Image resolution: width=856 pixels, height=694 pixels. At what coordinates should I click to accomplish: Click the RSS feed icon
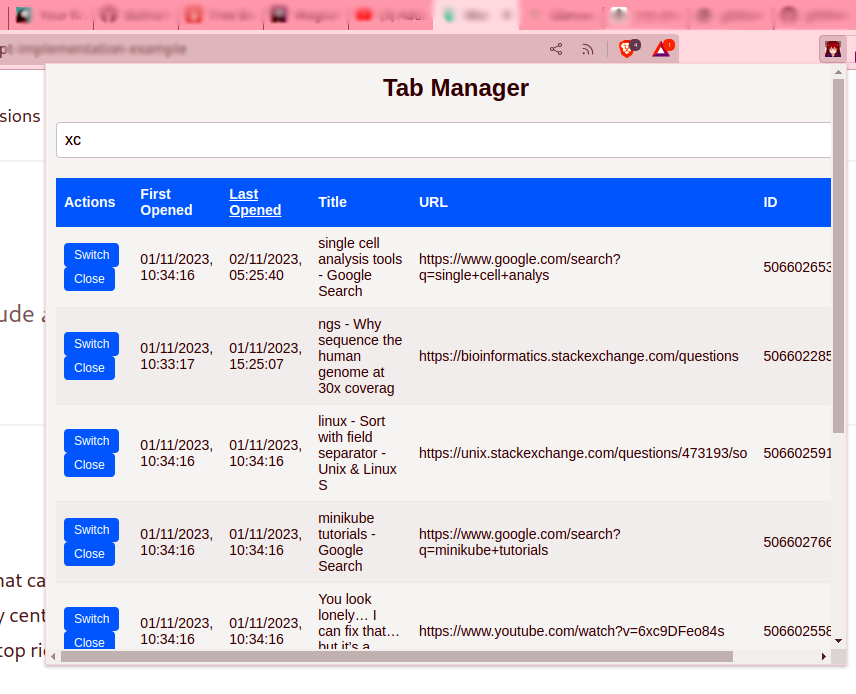587,50
